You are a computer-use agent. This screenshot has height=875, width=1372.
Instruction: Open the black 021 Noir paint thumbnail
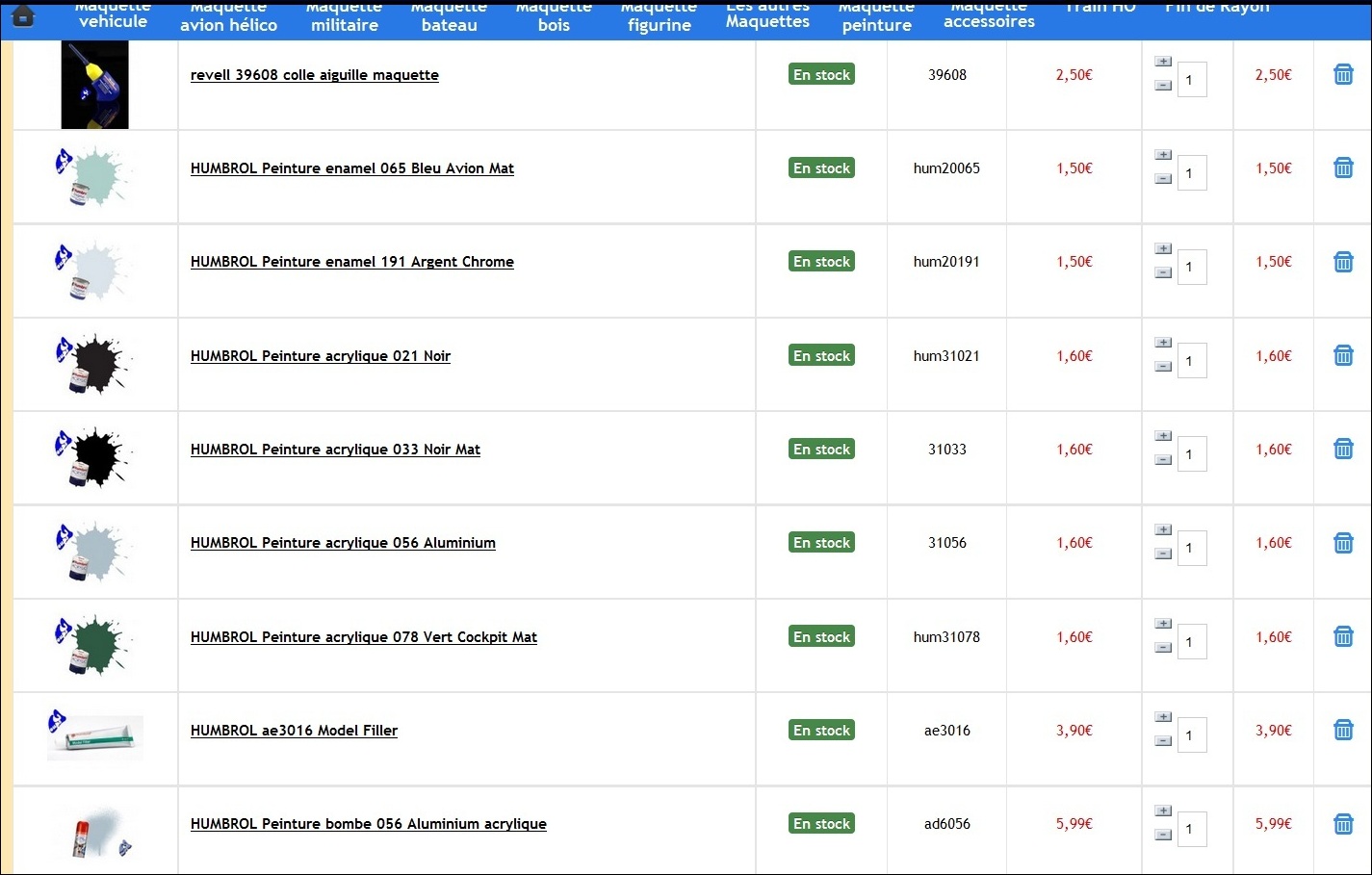click(94, 363)
